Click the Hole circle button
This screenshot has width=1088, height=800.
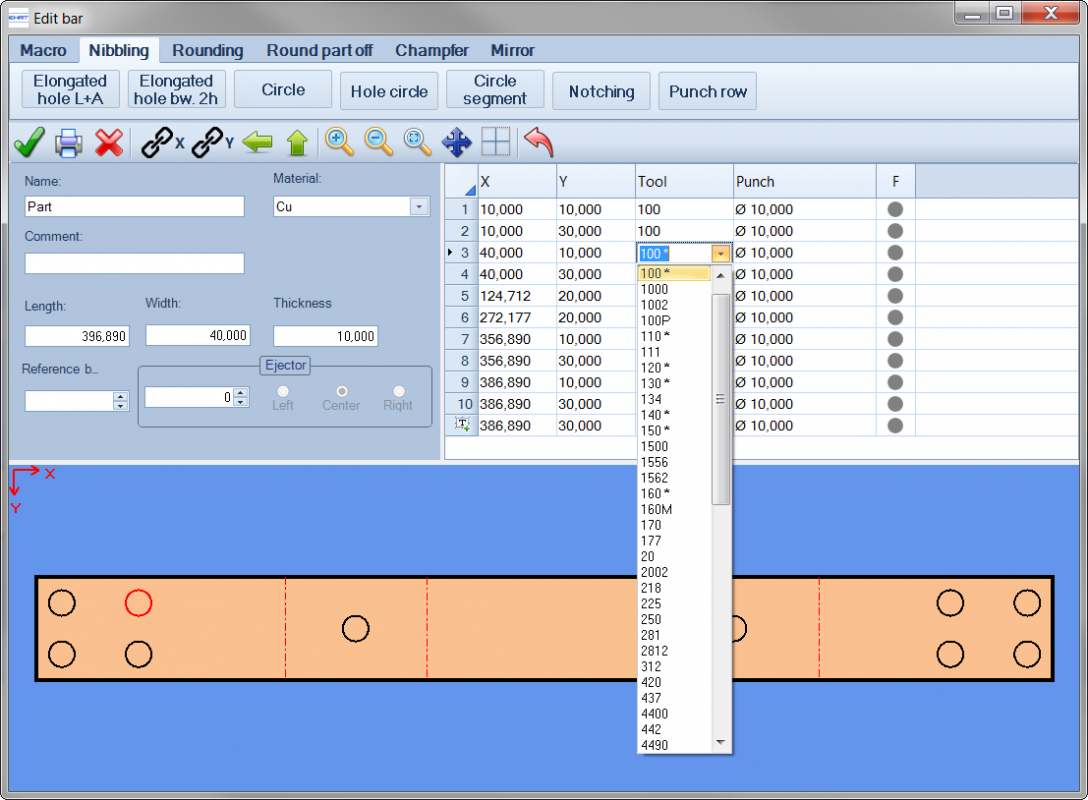[x=389, y=92]
